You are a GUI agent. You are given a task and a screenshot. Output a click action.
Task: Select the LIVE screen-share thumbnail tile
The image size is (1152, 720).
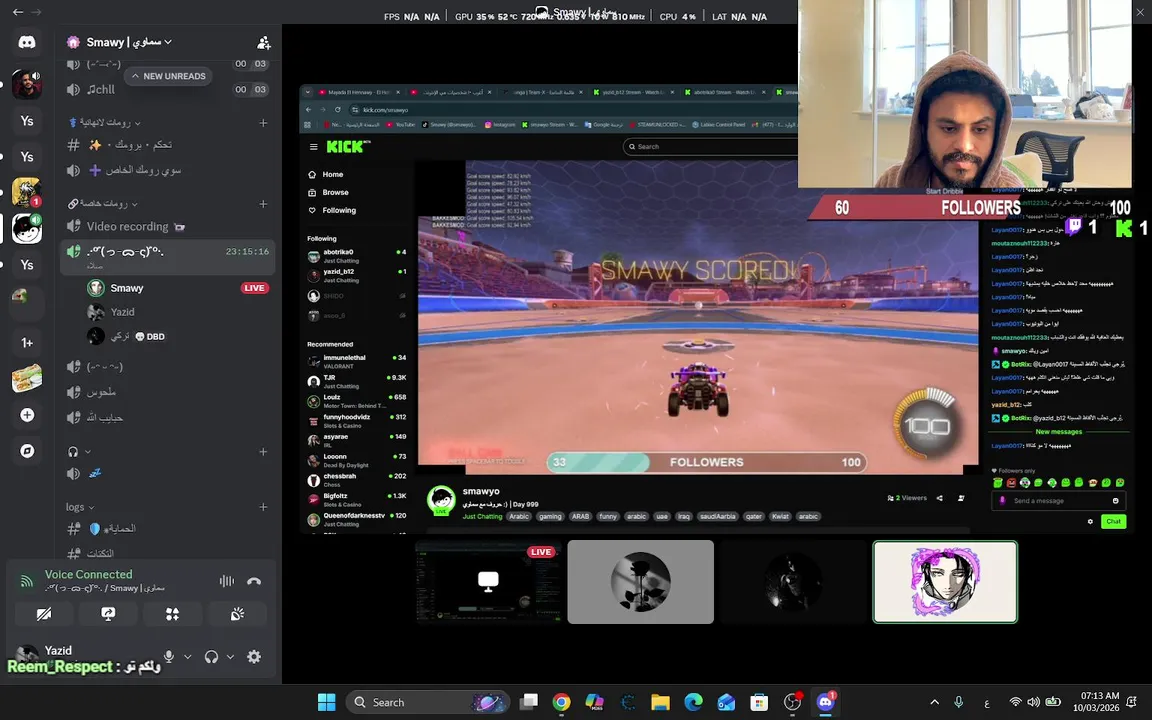tap(489, 582)
